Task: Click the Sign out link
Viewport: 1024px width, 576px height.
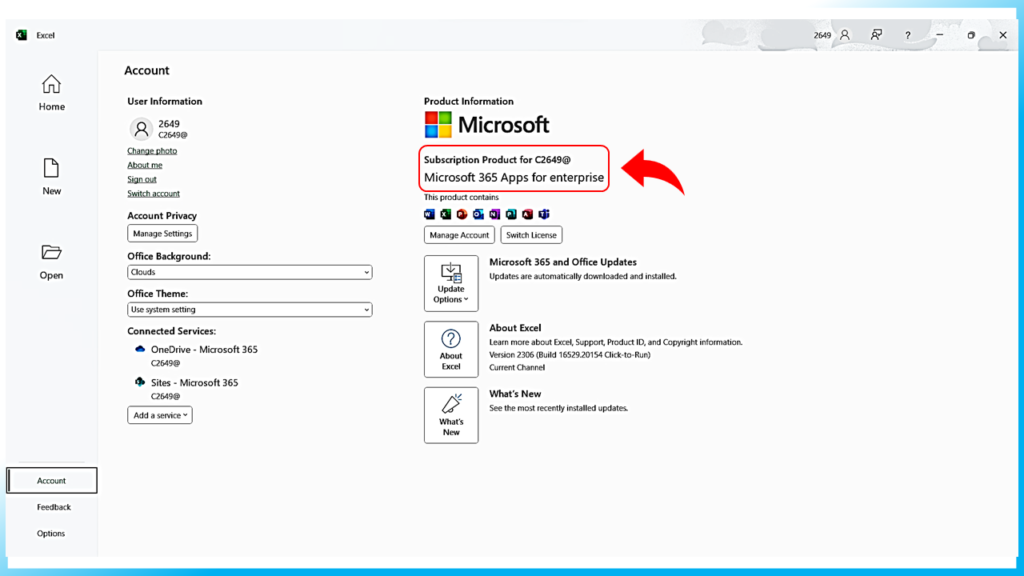Action: (142, 180)
